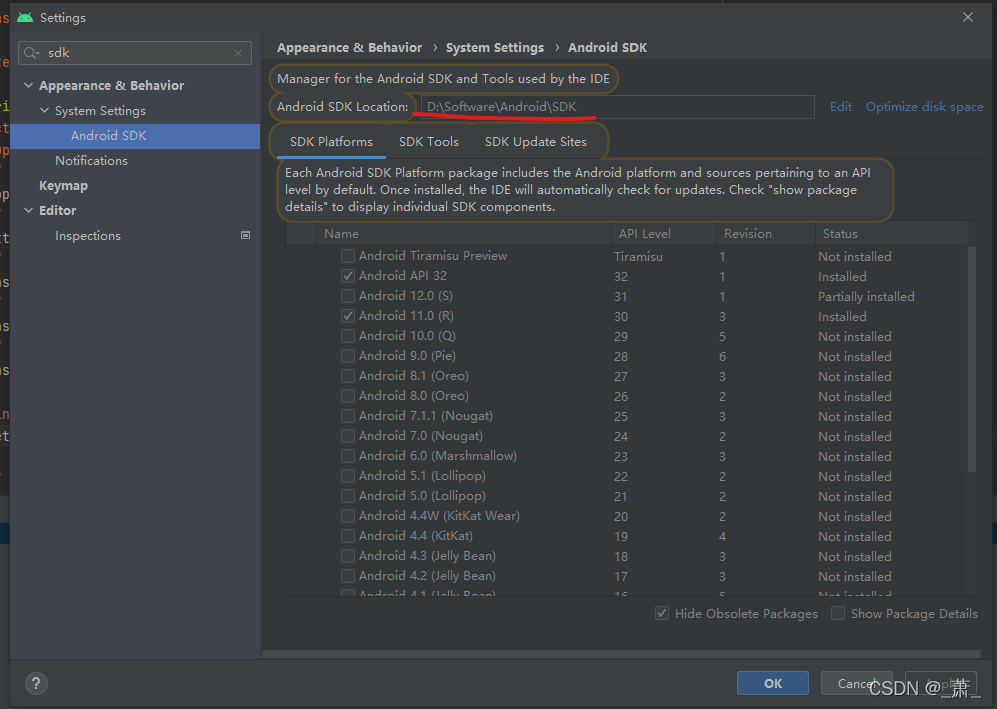Select Android 4.4W (KitKat Wear) row
997x709 pixels.
[x=626, y=516]
